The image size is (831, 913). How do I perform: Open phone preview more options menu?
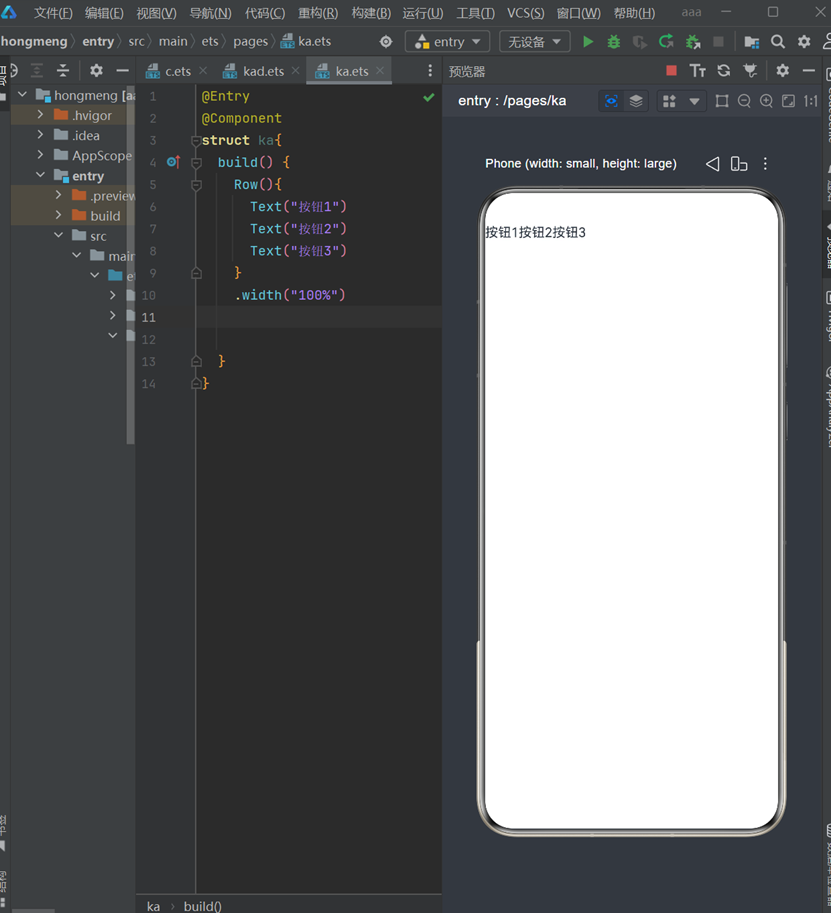click(x=765, y=164)
